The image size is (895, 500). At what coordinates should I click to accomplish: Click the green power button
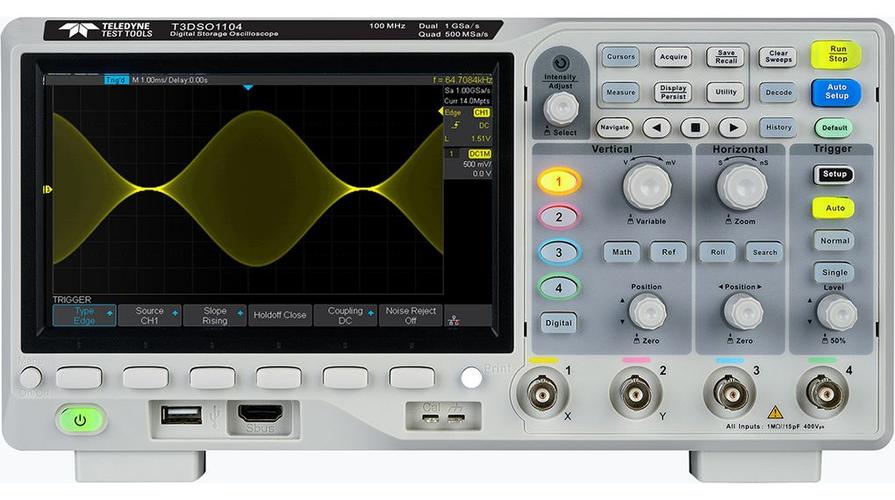pos(80,420)
